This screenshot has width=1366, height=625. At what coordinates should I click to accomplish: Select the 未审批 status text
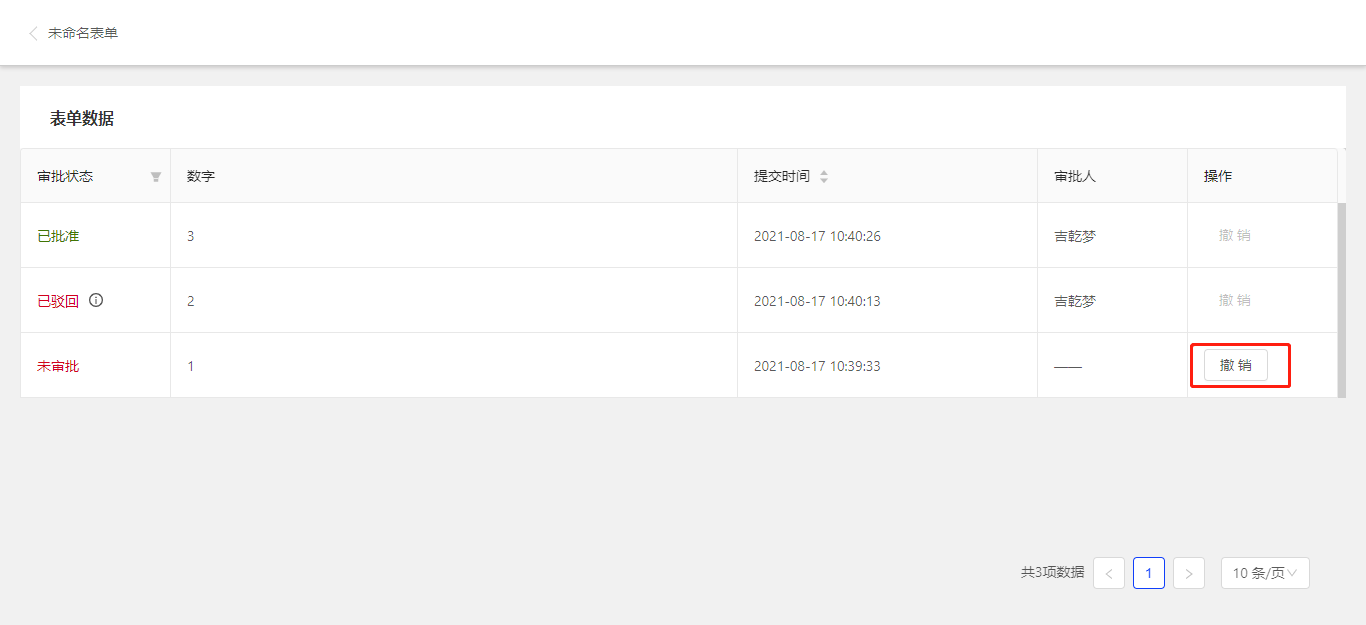58,366
